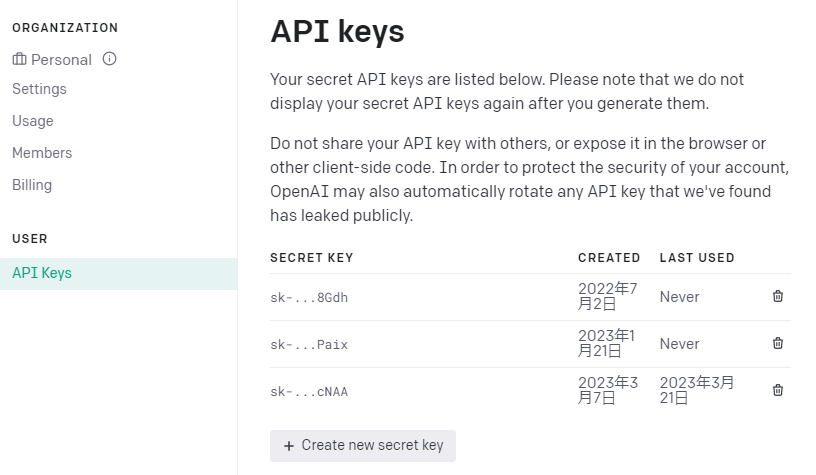Screen dimensions: 816x475
Task: Remove the sk-...cNAA key with trash icon
Action: pos(778,390)
